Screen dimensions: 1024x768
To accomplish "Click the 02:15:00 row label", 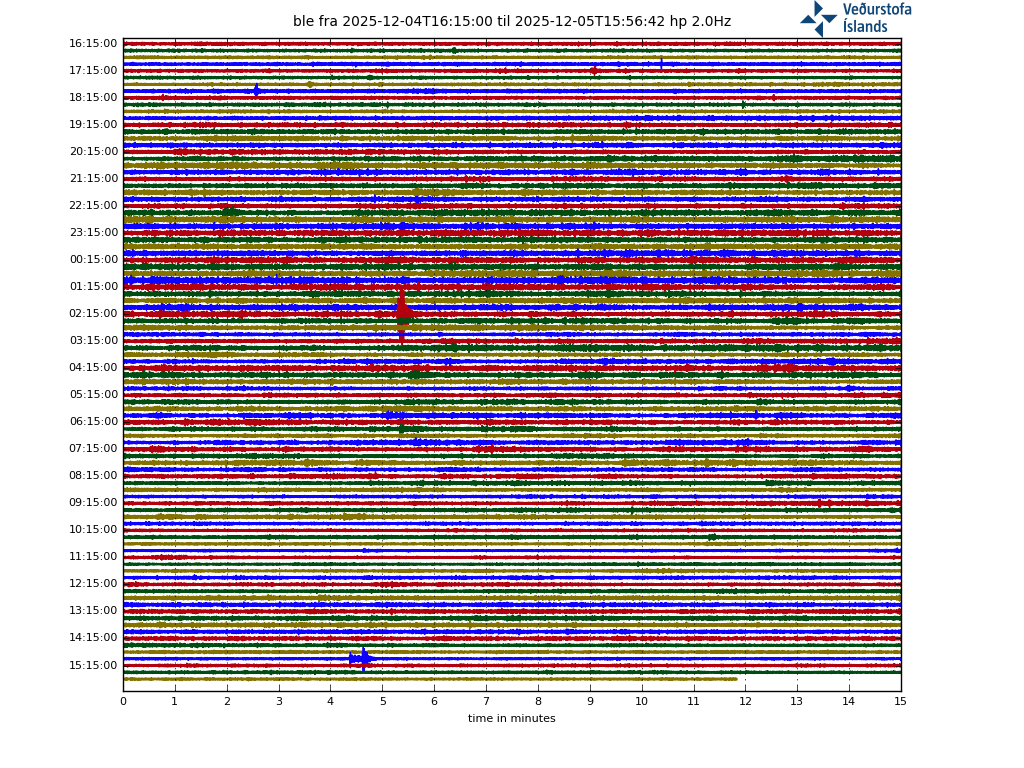I will (x=93, y=314).
